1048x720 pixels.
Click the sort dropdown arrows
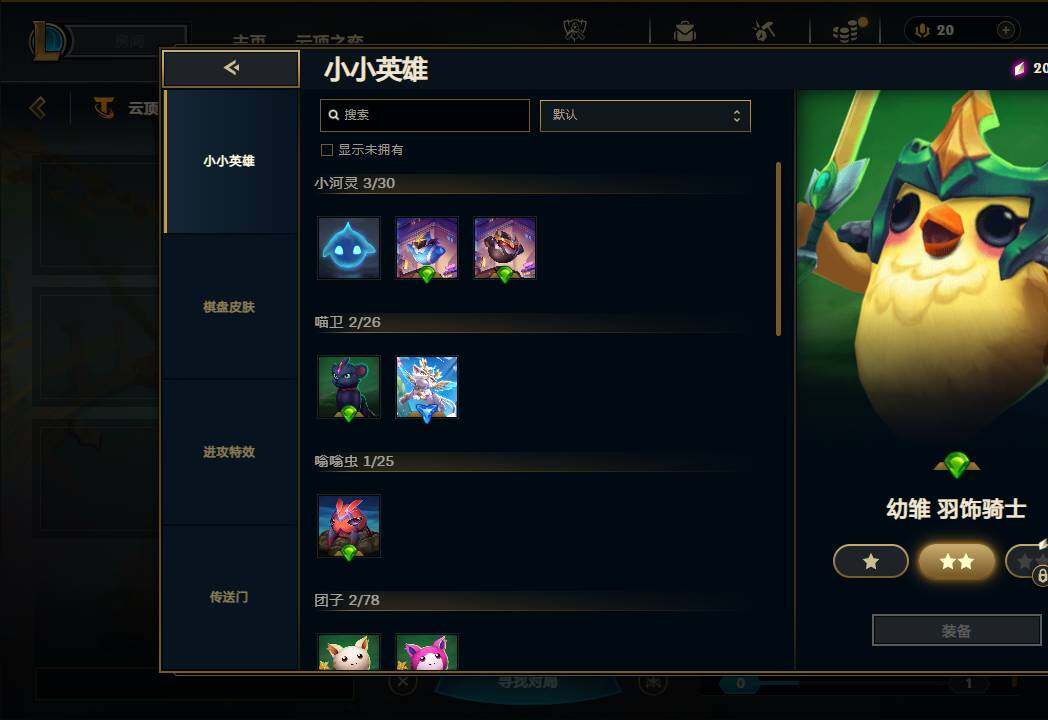pos(736,116)
